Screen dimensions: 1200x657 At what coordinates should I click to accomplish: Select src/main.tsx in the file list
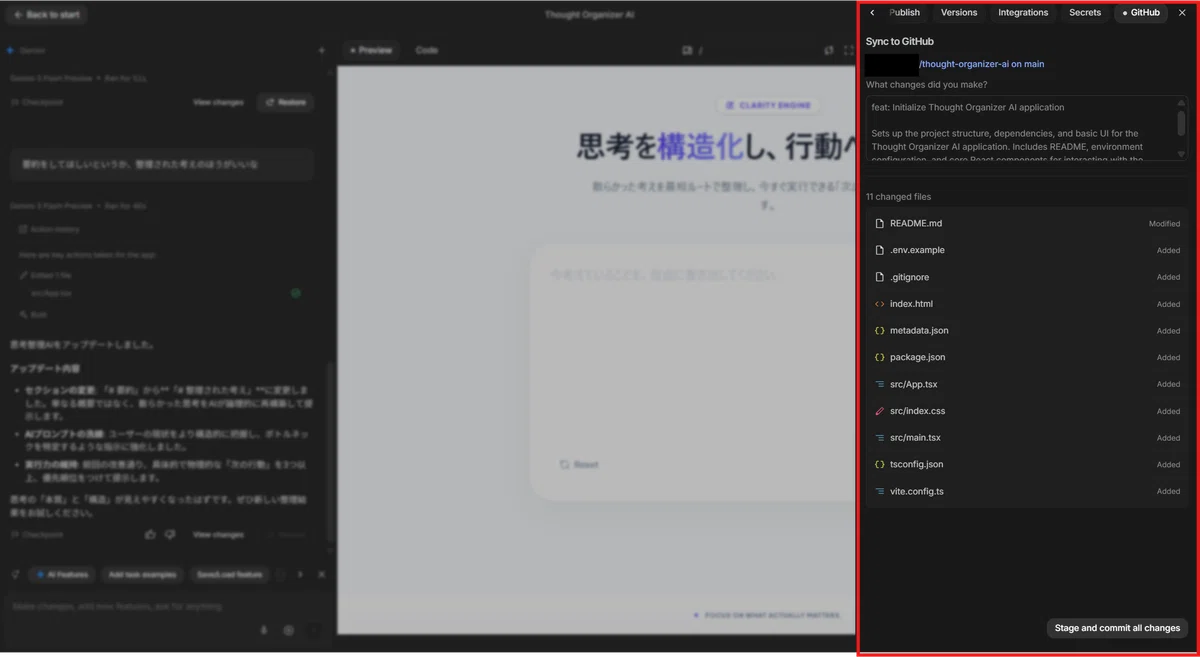[1027, 438]
